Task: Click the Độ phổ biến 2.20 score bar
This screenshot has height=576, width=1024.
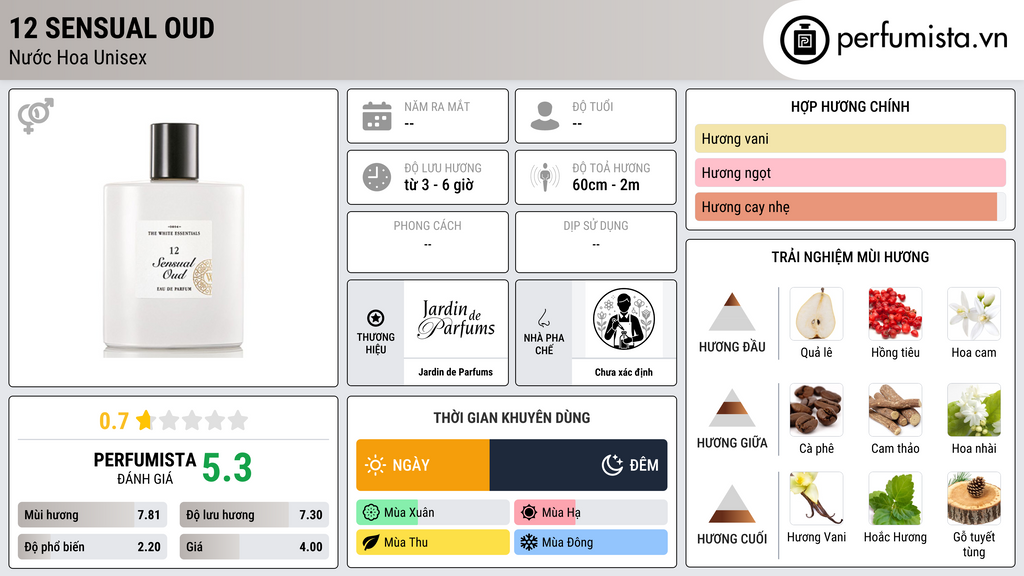Action: pos(92,547)
